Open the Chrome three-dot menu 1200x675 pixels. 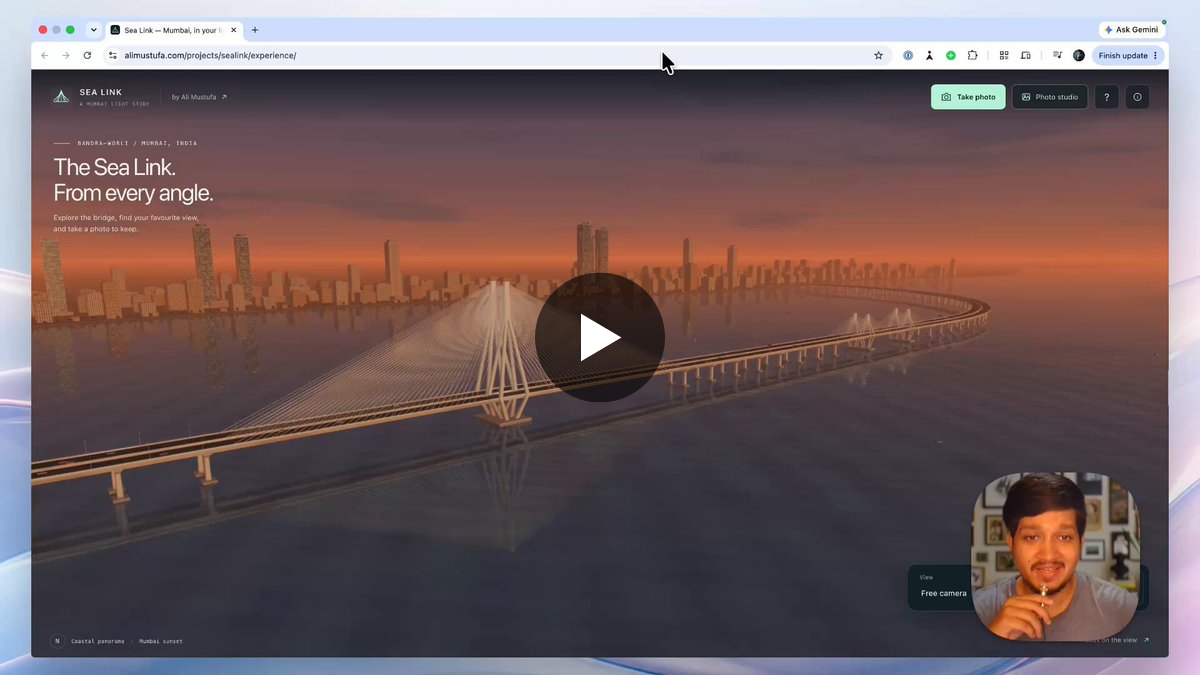(x=1156, y=56)
